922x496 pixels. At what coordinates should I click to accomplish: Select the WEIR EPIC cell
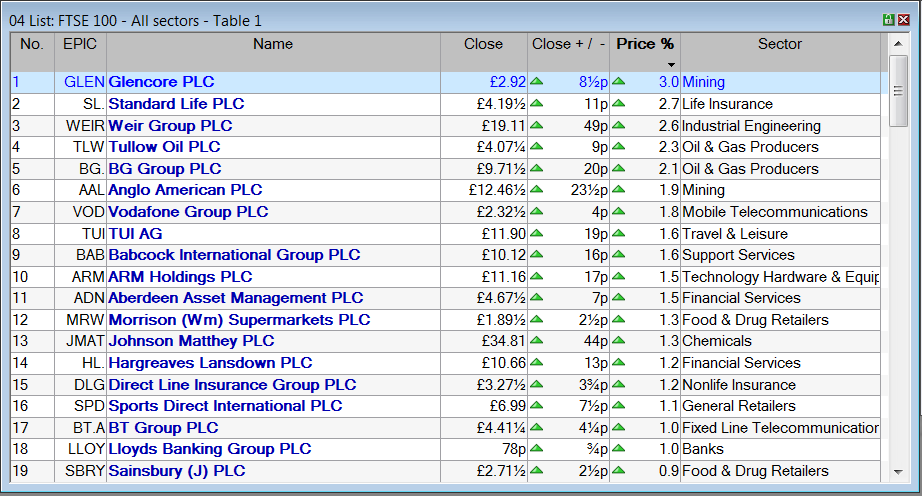[x=81, y=126]
